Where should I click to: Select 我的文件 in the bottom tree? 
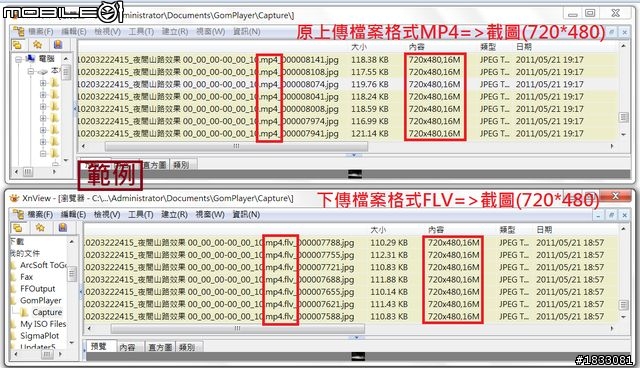pyautogui.click(x=25, y=253)
